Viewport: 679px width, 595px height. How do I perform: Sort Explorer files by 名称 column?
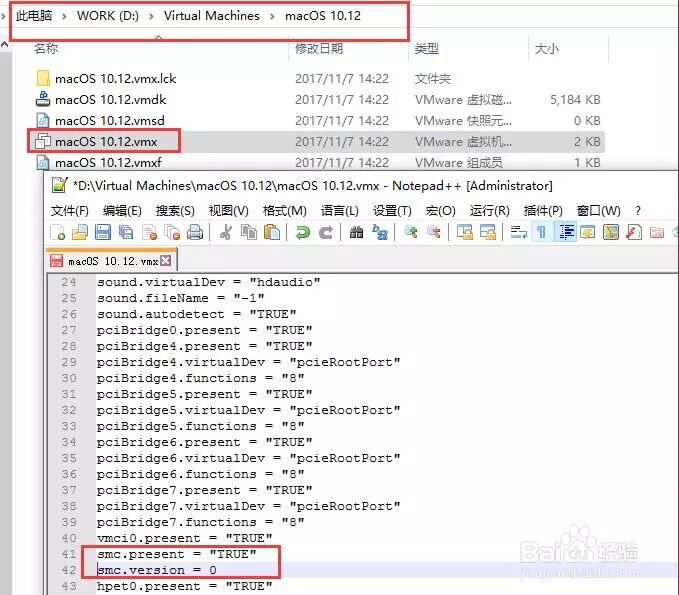click(x=46, y=49)
